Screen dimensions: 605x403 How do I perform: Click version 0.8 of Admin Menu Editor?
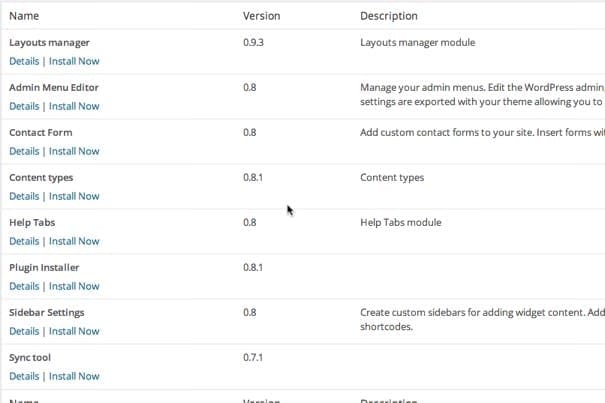click(x=250, y=87)
